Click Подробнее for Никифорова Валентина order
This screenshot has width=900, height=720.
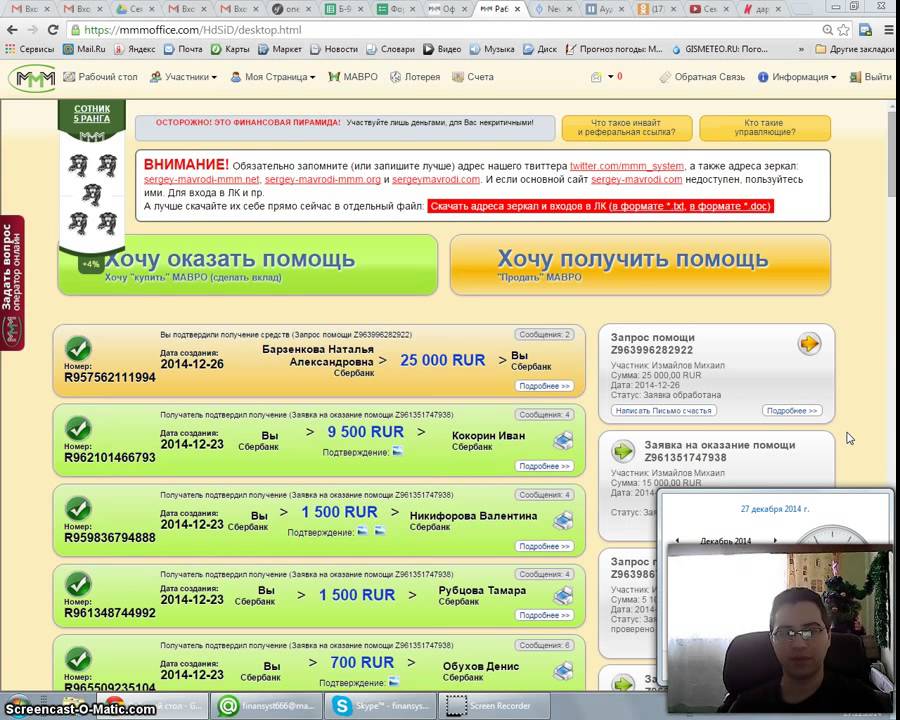tap(544, 546)
